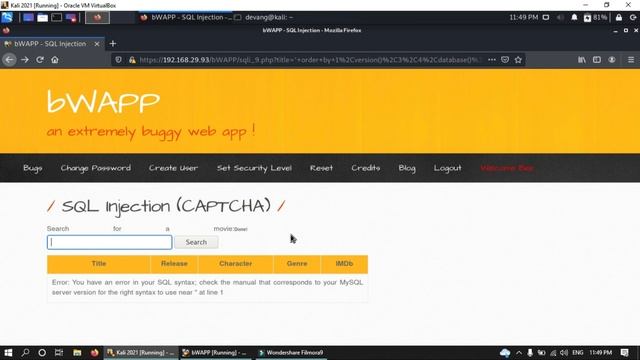Open Windows Task View
Screen dimensions: 640x360
click(x=59, y=353)
